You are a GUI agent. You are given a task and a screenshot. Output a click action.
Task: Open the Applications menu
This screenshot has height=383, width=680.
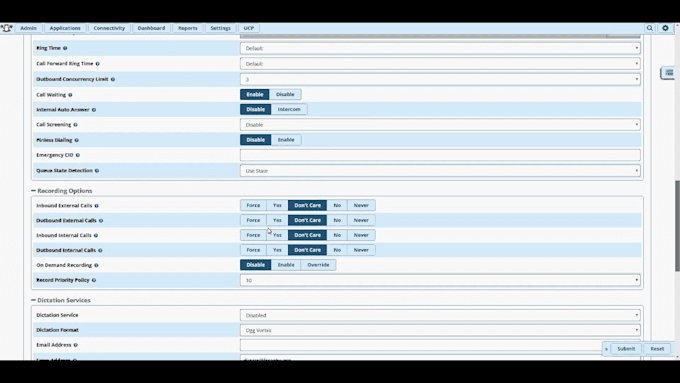click(x=65, y=28)
